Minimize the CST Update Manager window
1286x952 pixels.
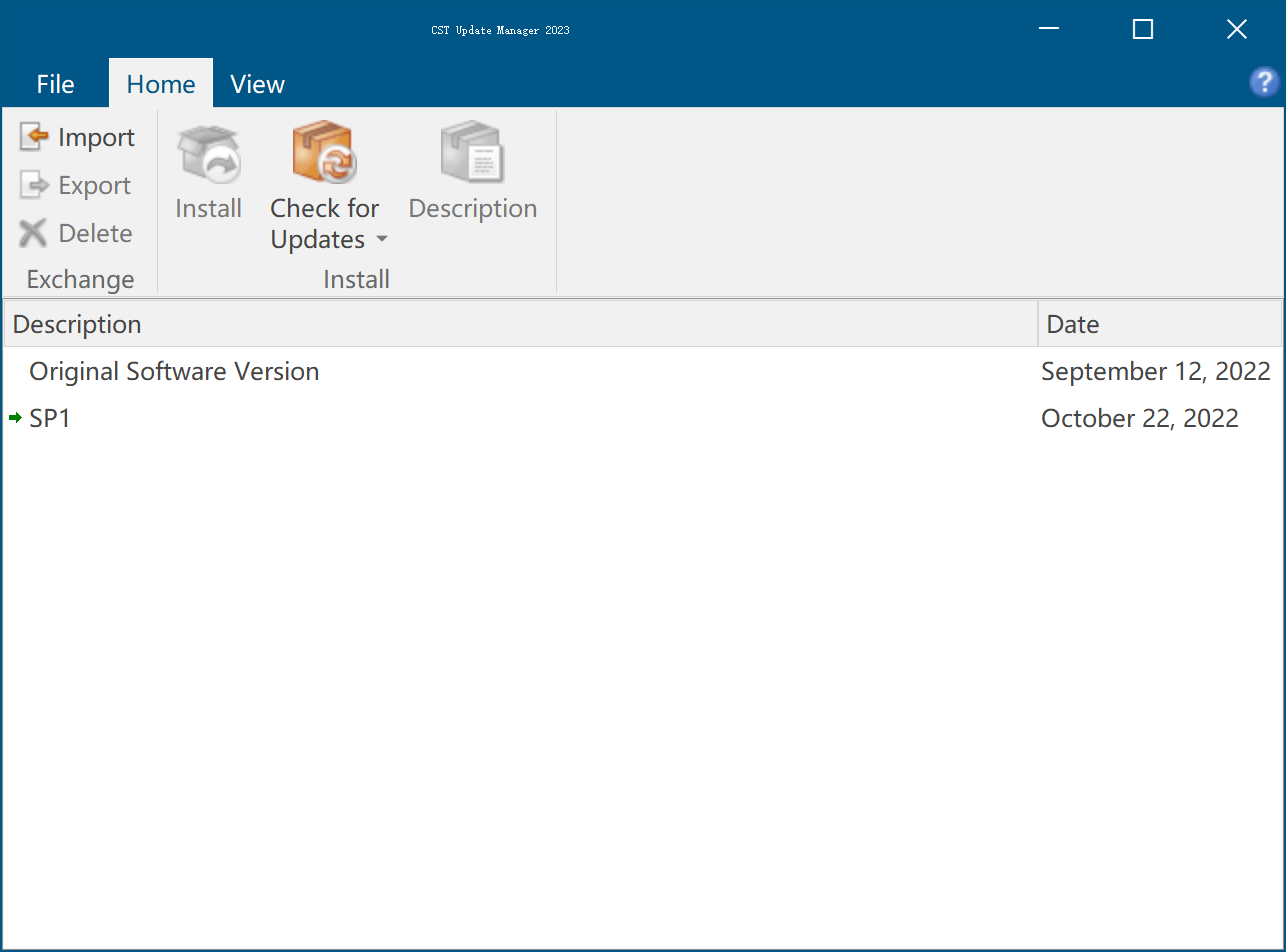coord(1049,30)
